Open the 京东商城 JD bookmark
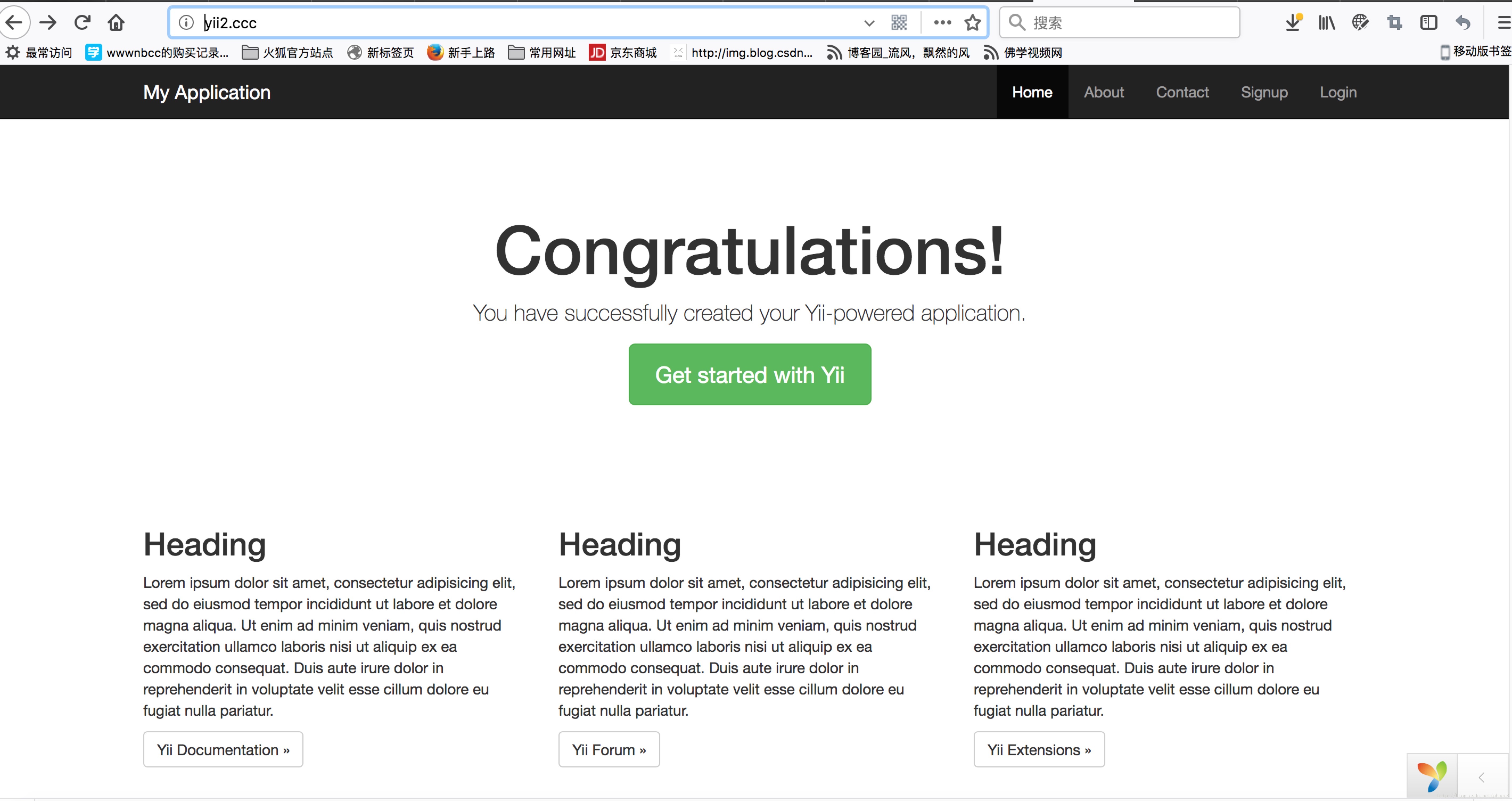1512x801 pixels. tap(623, 53)
